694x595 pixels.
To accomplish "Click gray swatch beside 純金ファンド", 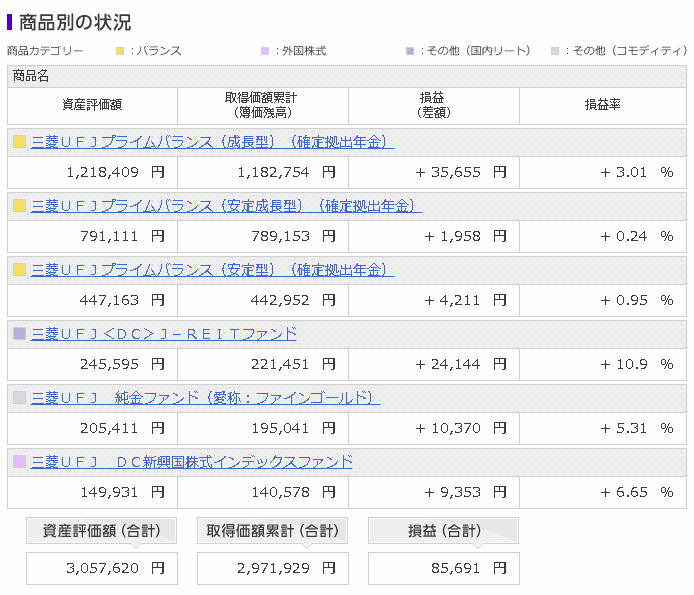I will [x=19, y=397].
